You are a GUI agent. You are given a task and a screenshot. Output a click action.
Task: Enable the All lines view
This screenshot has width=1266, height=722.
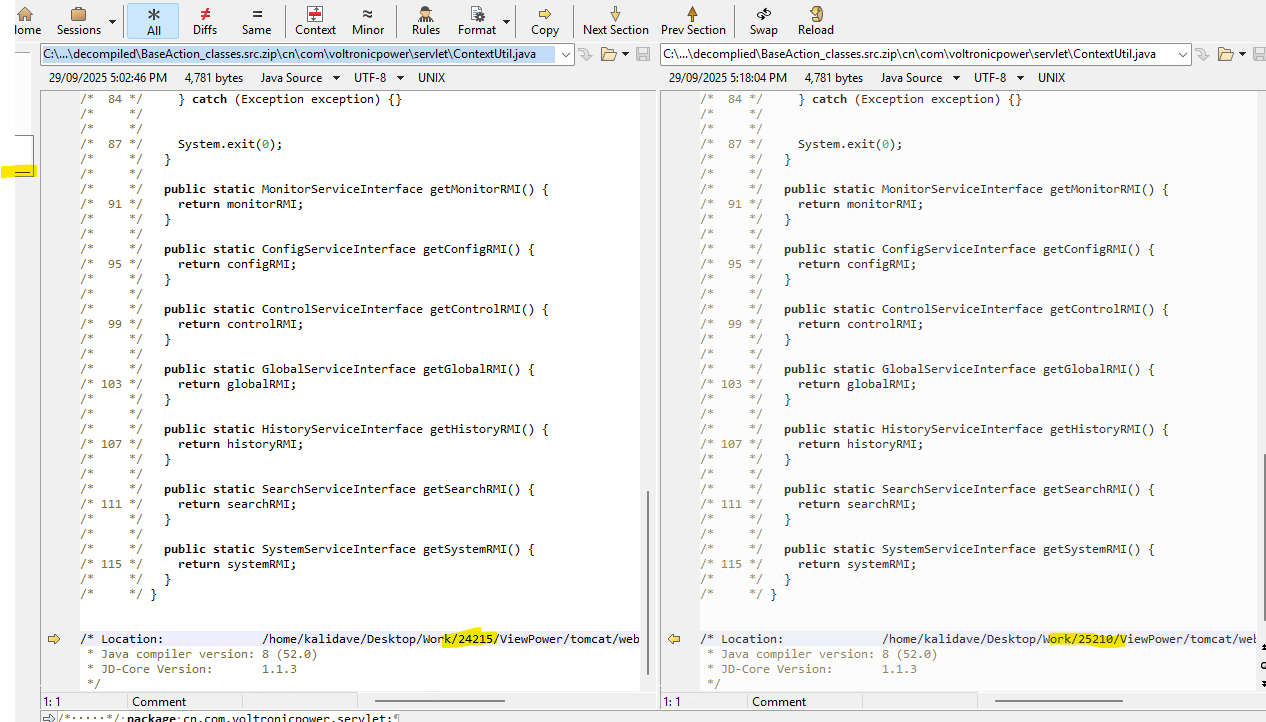coord(153,20)
